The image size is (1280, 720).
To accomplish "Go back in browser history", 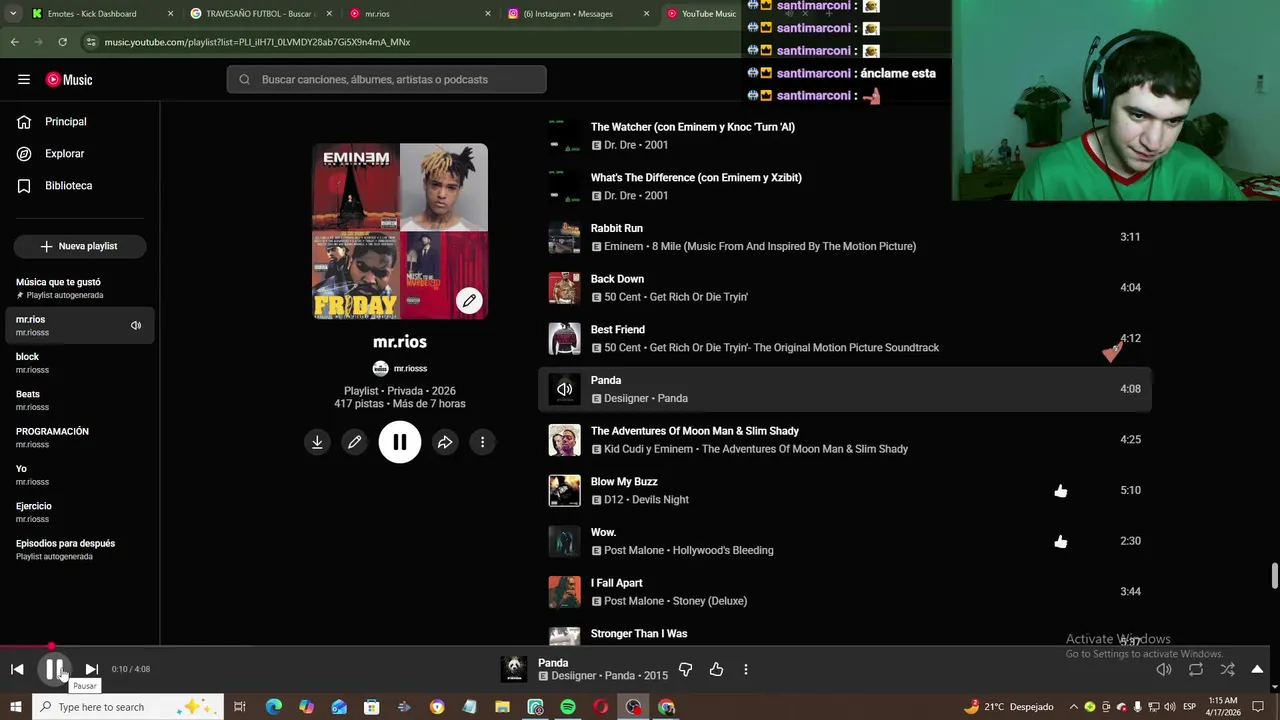I will click(14, 42).
